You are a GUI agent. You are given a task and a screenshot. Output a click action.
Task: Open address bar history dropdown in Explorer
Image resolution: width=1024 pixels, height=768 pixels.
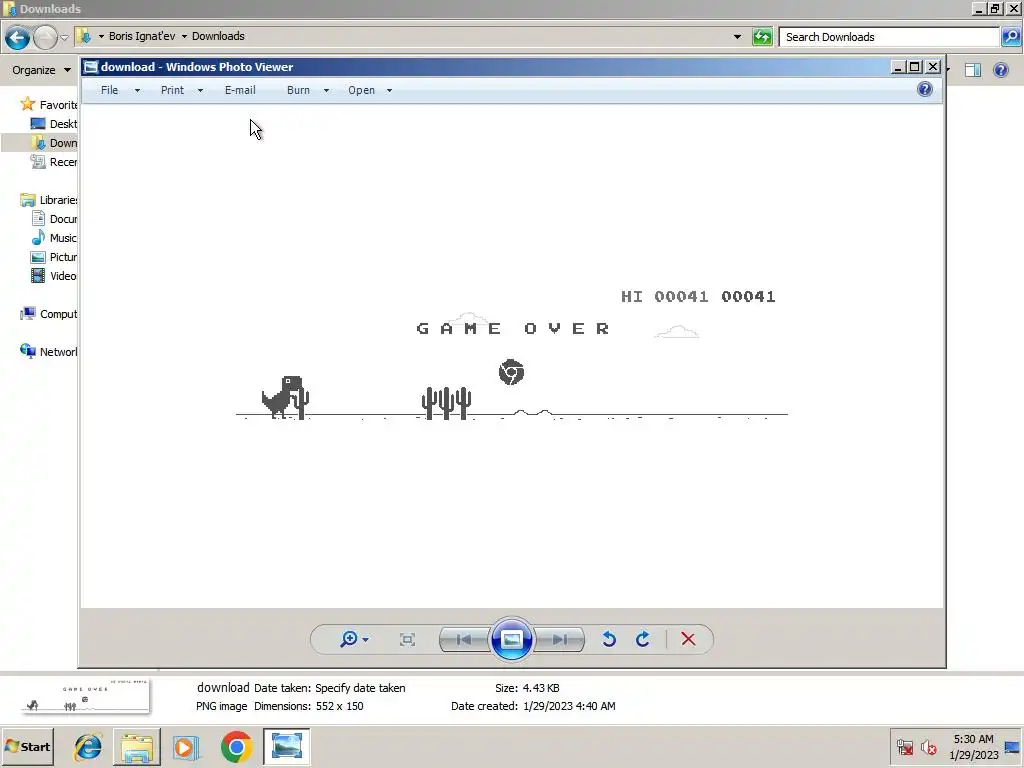737,37
